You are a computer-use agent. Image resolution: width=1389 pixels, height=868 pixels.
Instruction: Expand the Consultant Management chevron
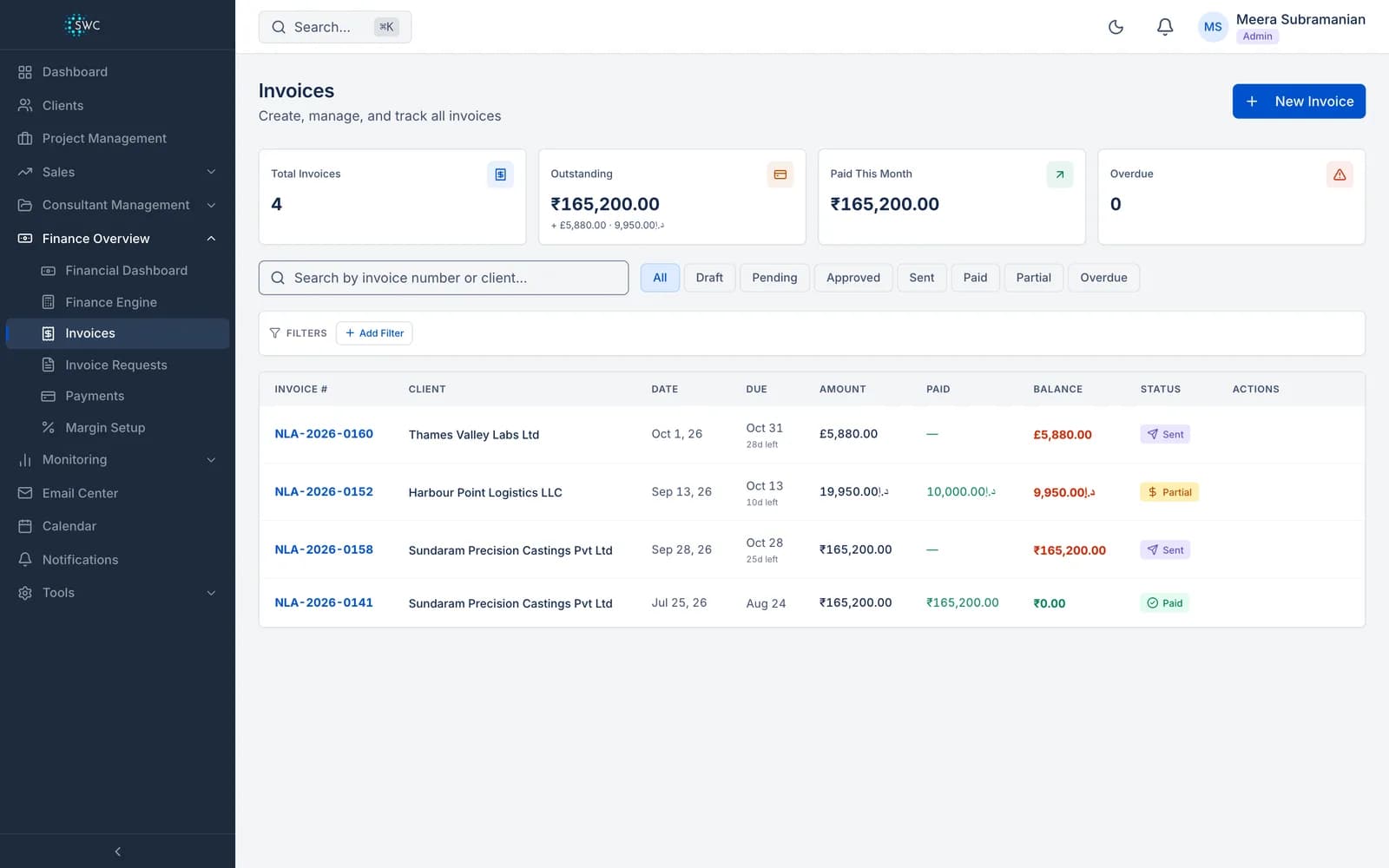[x=211, y=205]
